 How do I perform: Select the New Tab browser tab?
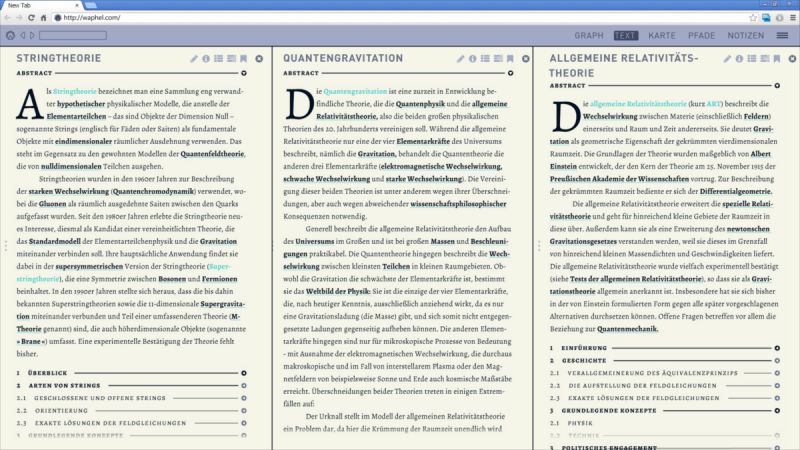coord(43,5)
